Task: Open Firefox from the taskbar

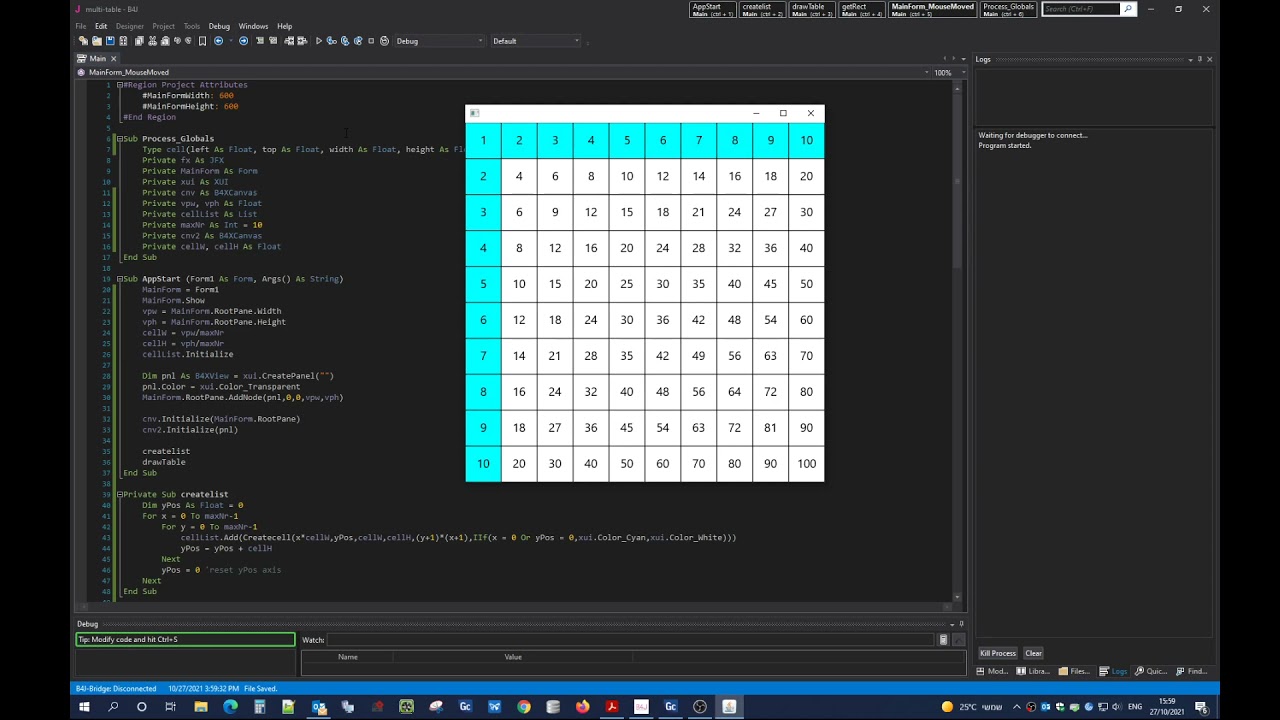Action: [x=582, y=707]
